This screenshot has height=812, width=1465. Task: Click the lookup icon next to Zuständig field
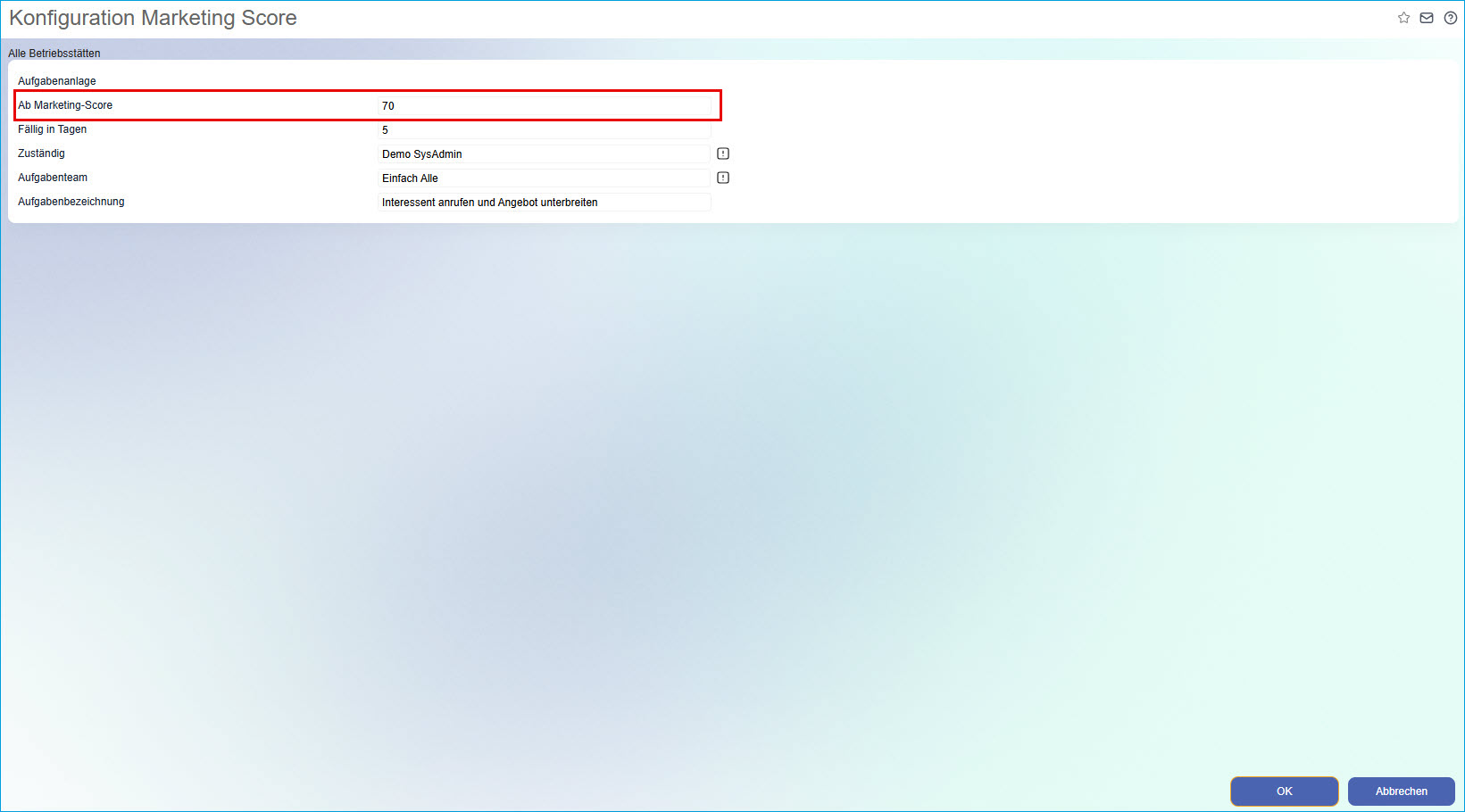coord(723,153)
